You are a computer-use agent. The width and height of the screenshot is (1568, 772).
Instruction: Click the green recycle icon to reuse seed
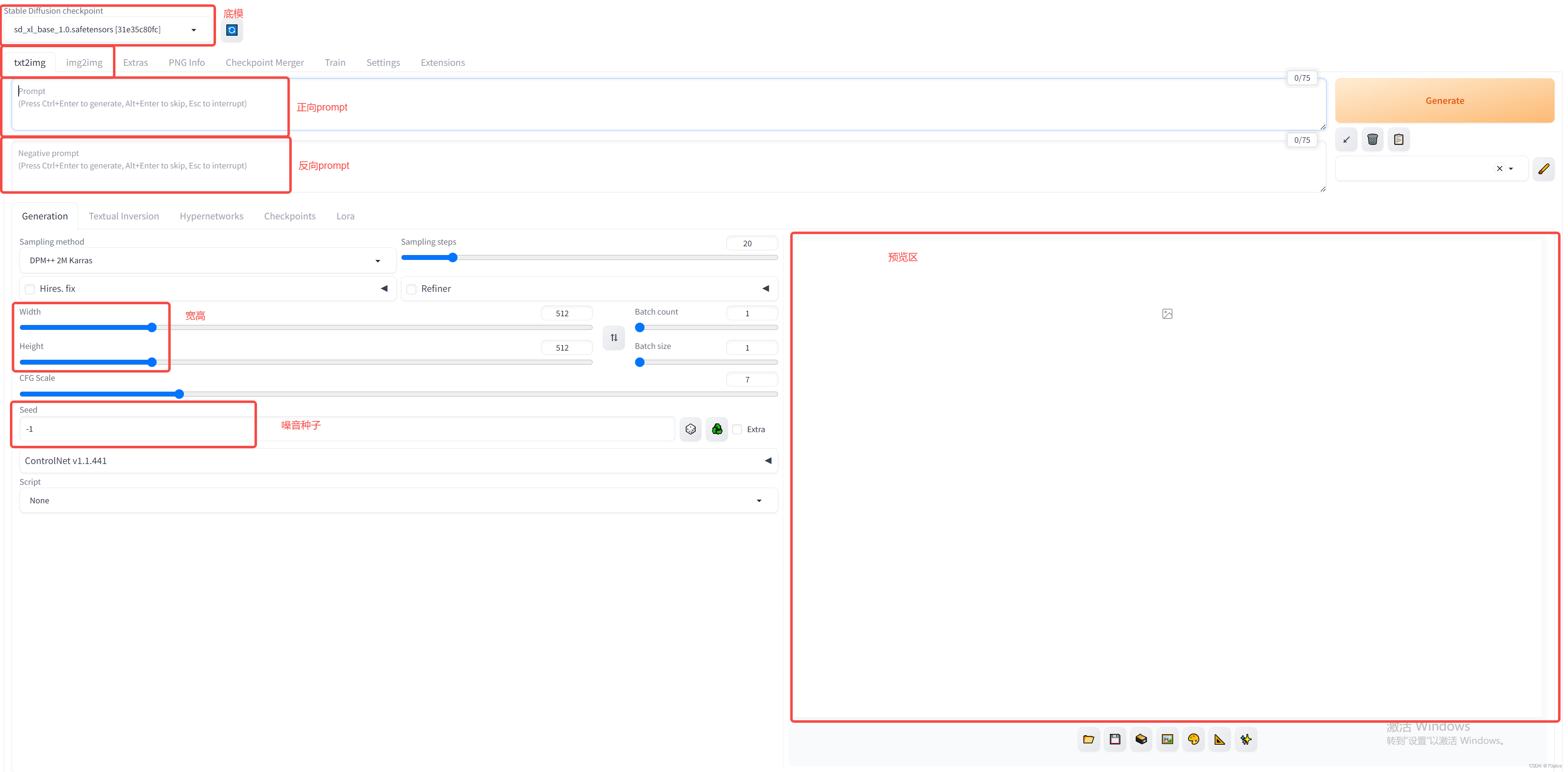point(717,429)
